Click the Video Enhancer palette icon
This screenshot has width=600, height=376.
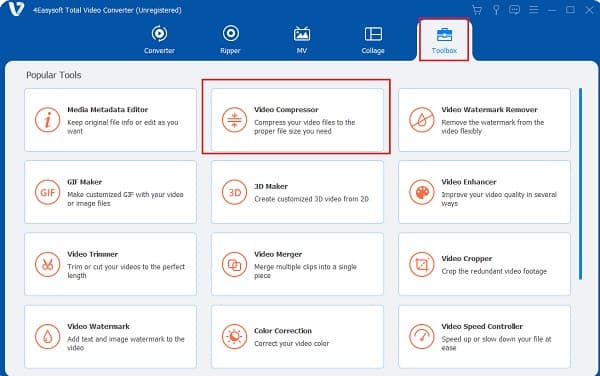(x=421, y=192)
